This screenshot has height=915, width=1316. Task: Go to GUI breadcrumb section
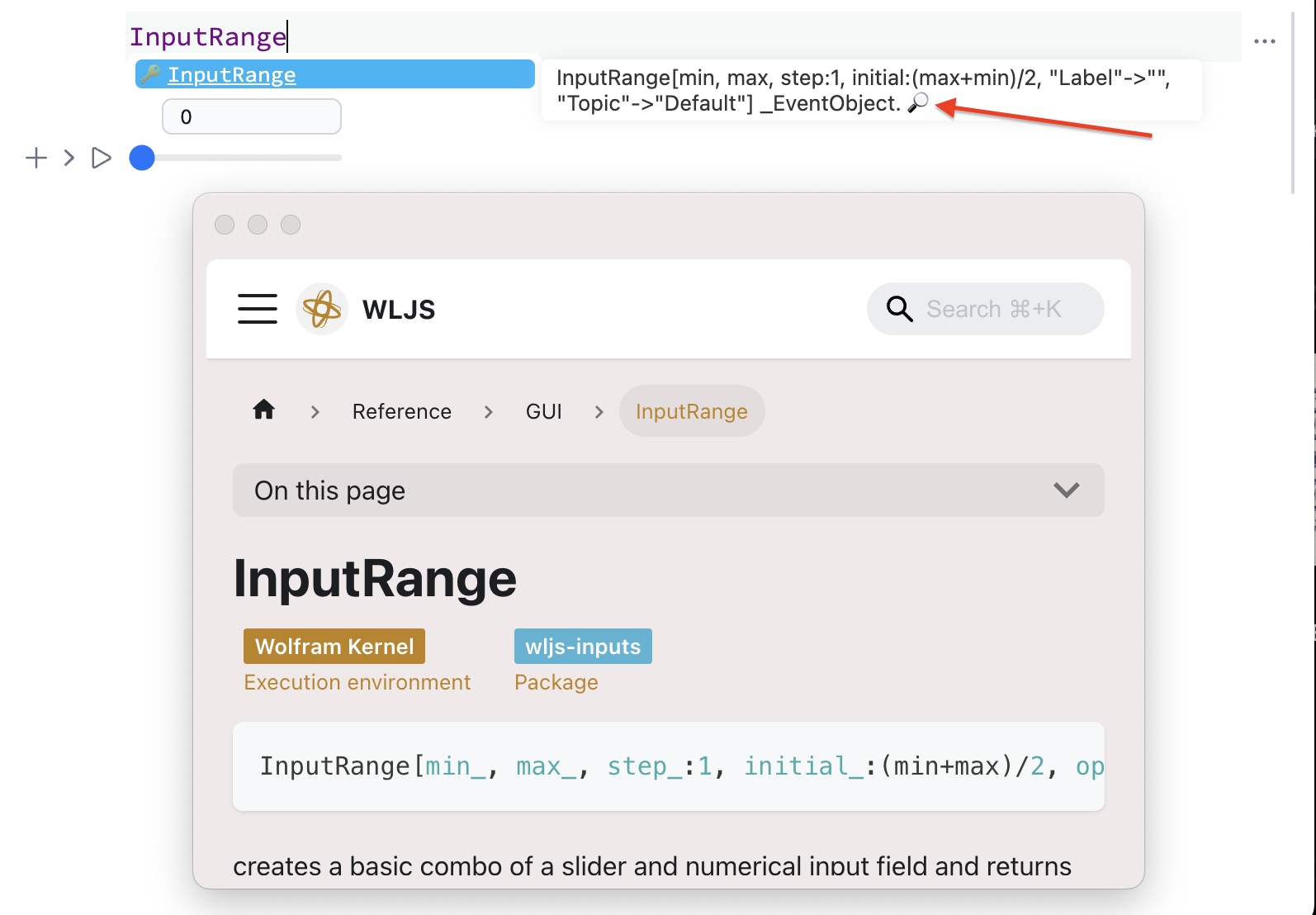tap(543, 411)
